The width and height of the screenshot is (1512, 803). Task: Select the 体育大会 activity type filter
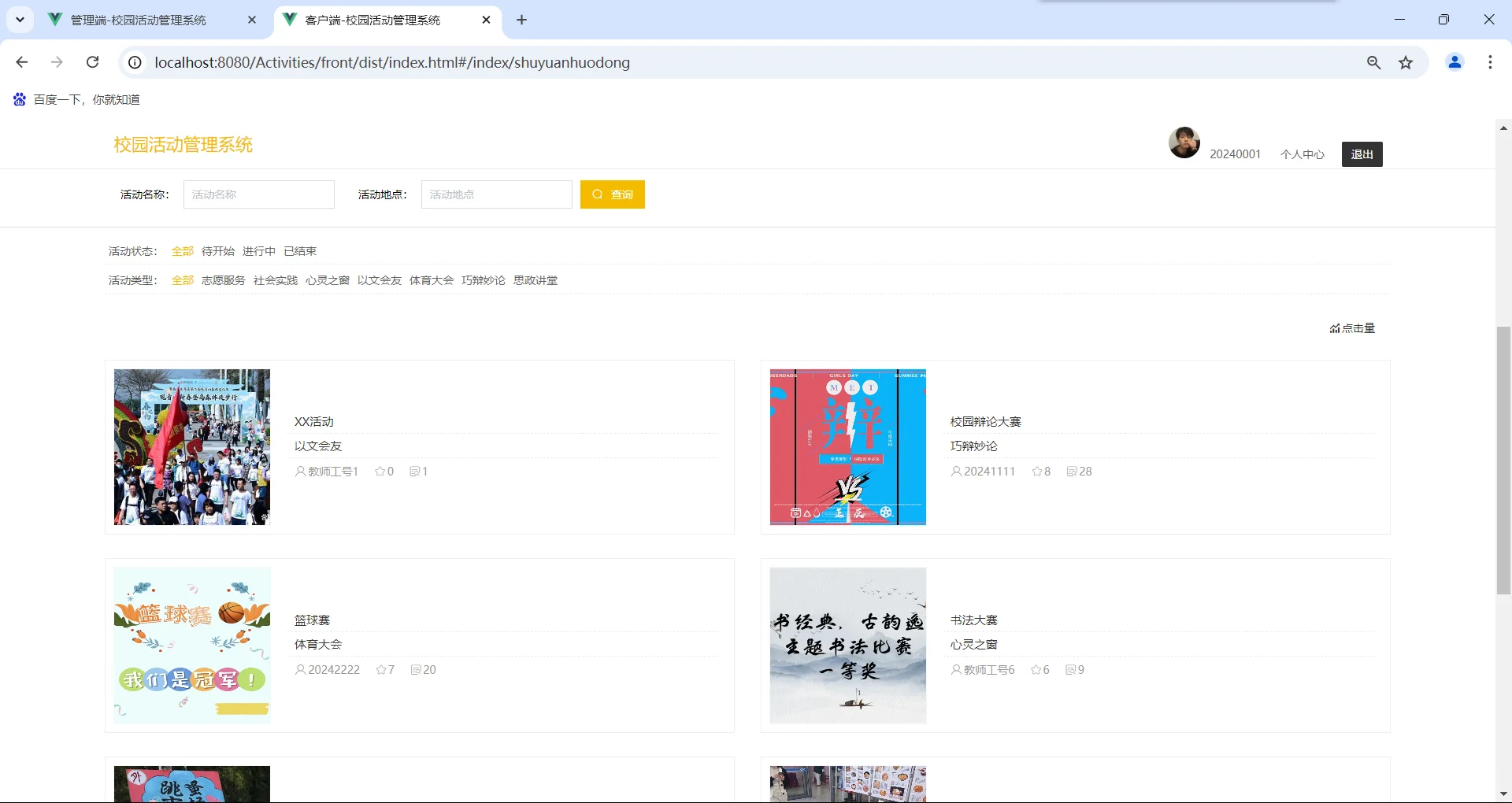coord(432,280)
